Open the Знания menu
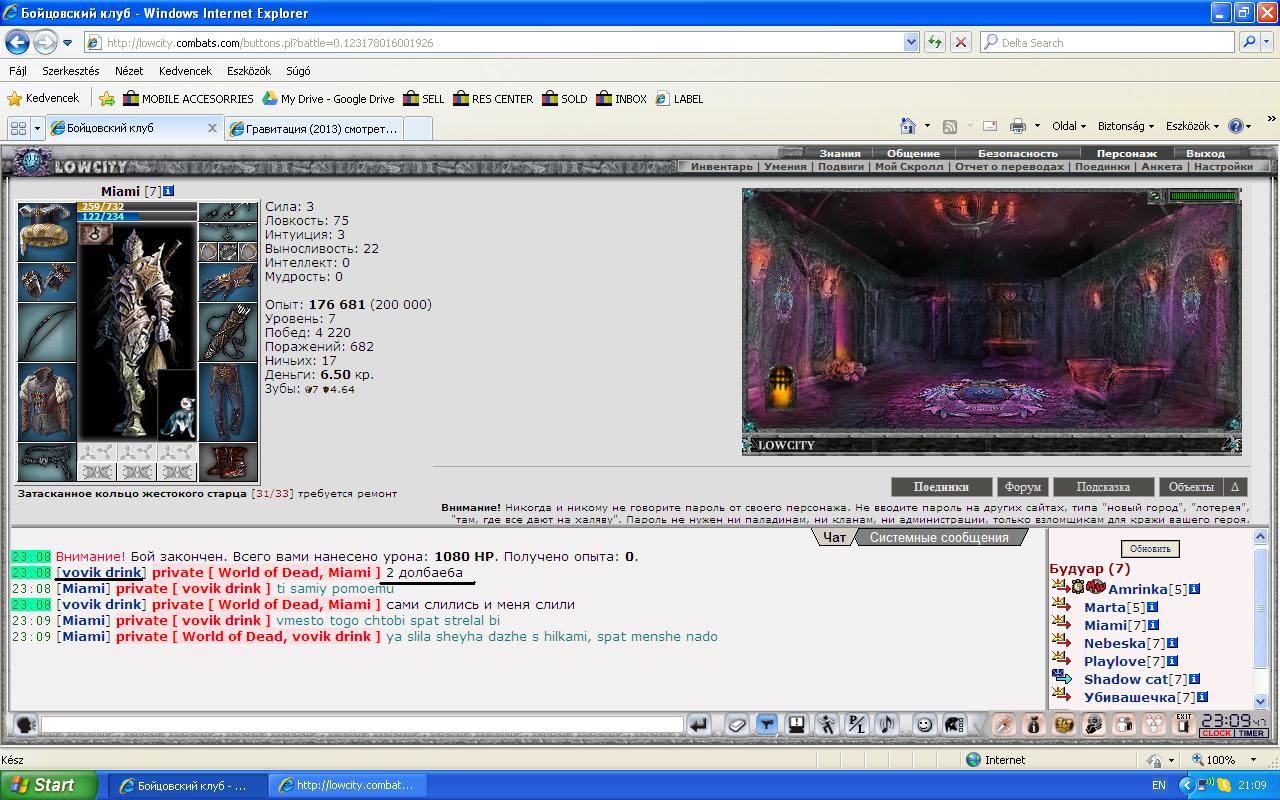The width and height of the screenshot is (1280, 800). point(840,153)
